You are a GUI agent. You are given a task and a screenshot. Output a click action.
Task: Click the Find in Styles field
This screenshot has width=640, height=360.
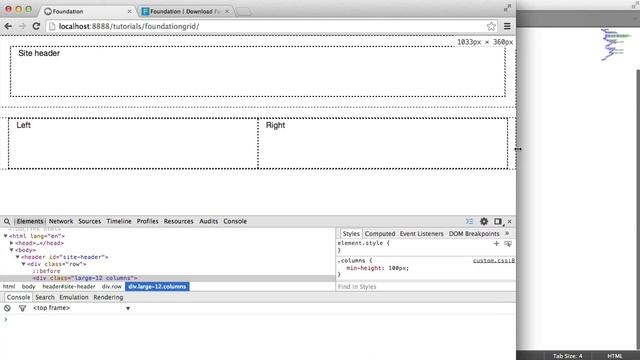(x=426, y=287)
